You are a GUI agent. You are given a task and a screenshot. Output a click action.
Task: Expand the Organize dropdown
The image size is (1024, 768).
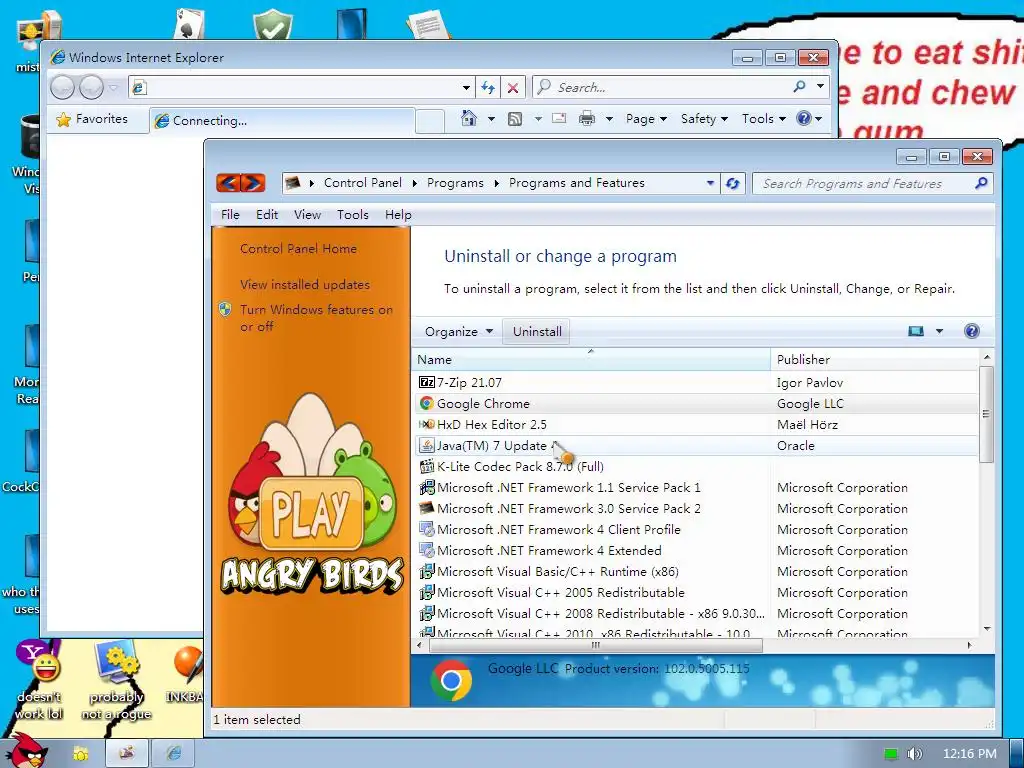(458, 331)
